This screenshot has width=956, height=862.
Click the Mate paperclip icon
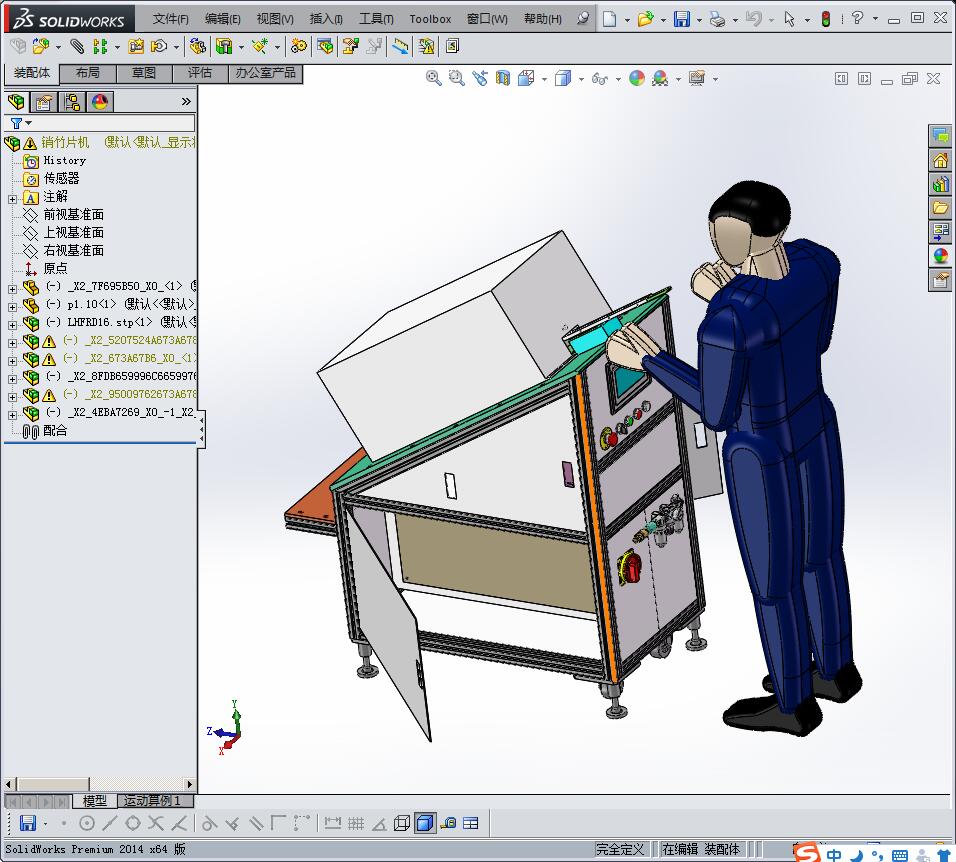[77, 46]
